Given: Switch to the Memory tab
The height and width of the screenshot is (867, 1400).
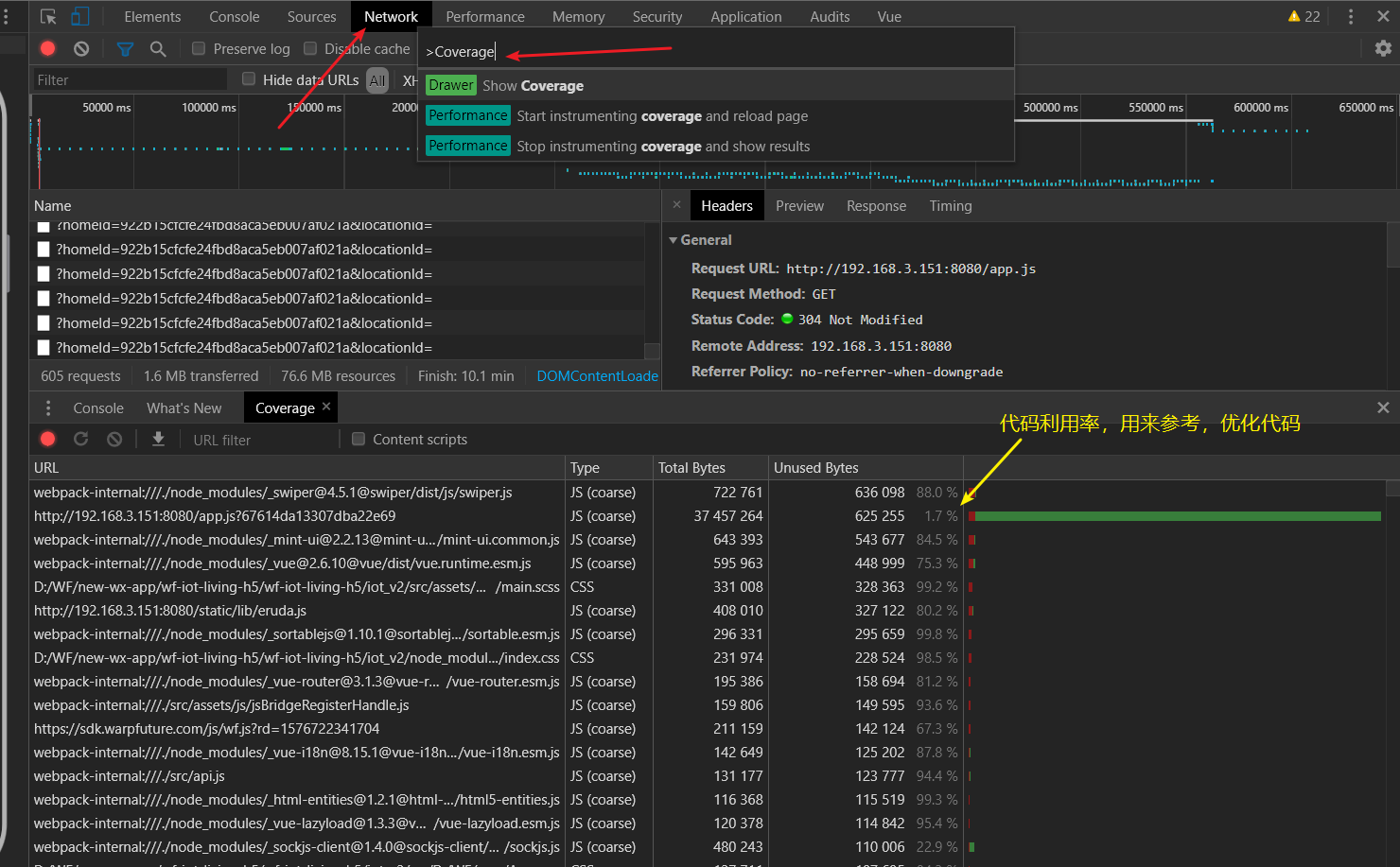Looking at the screenshot, I should pos(579,17).
